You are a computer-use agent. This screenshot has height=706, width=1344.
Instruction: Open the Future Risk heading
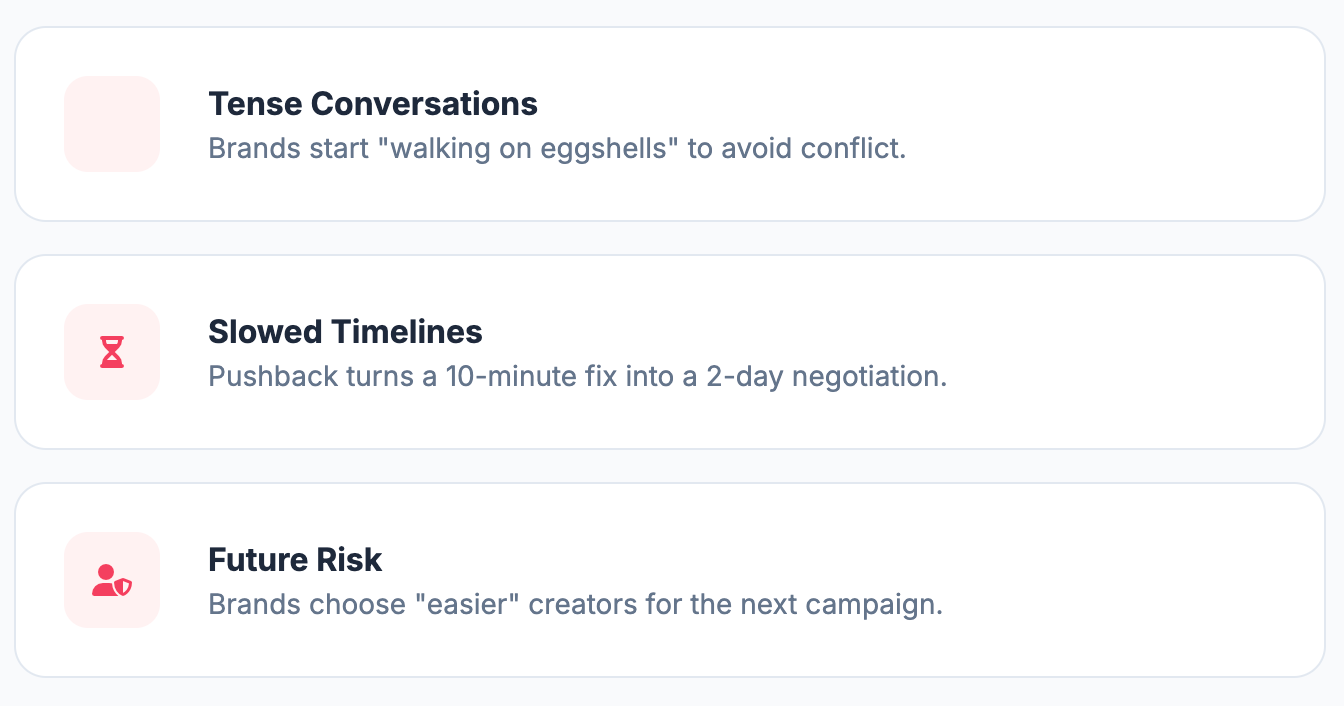pyautogui.click(x=295, y=560)
